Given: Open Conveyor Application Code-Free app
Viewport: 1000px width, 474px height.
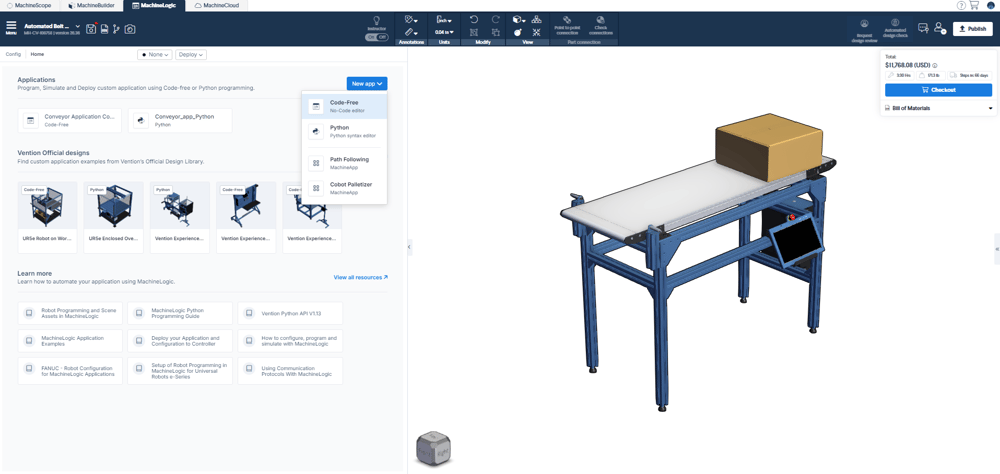Looking at the screenshot, I should click(70, 121).
